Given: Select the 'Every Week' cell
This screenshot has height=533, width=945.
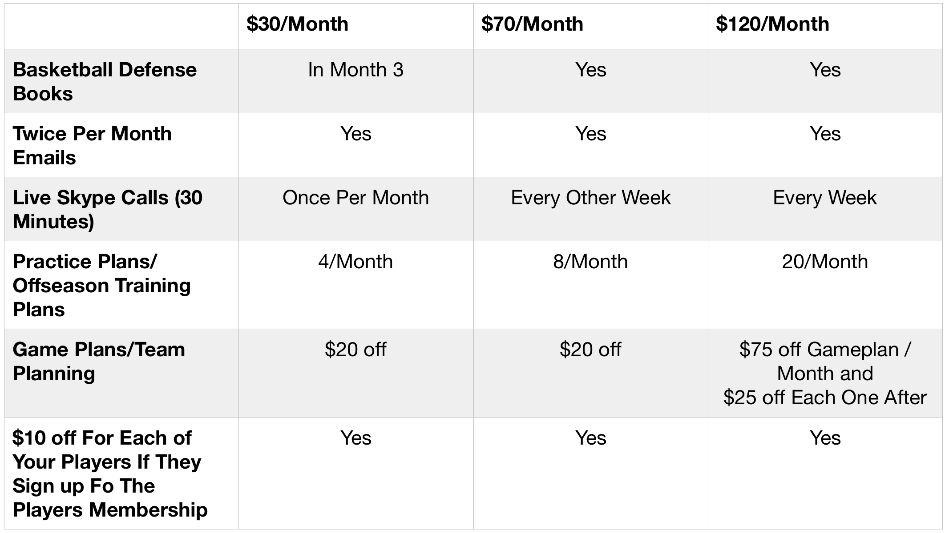Looking at the screenshot, I should [x=825, y=198].
